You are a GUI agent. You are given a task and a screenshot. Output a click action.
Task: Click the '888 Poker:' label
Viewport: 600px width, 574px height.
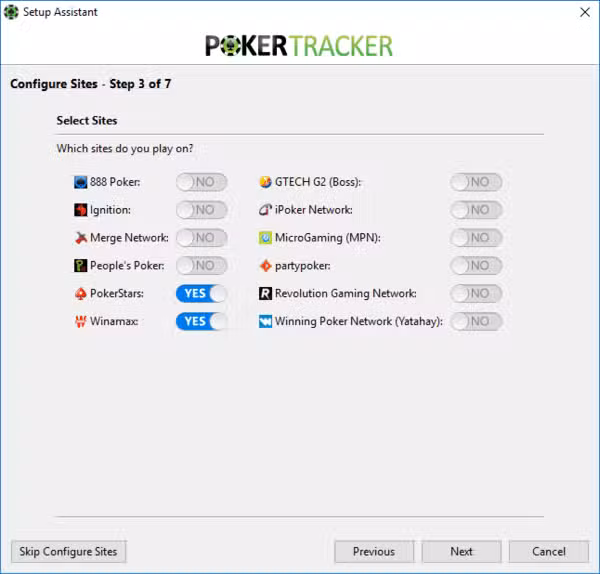[115, 182]
